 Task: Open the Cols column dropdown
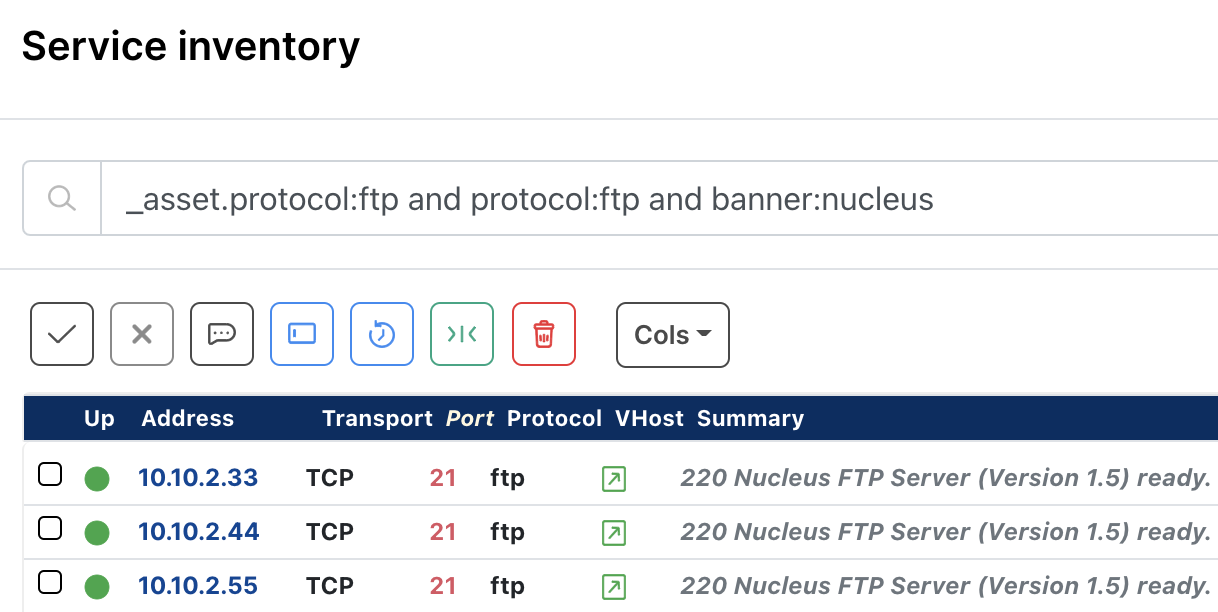672,334
